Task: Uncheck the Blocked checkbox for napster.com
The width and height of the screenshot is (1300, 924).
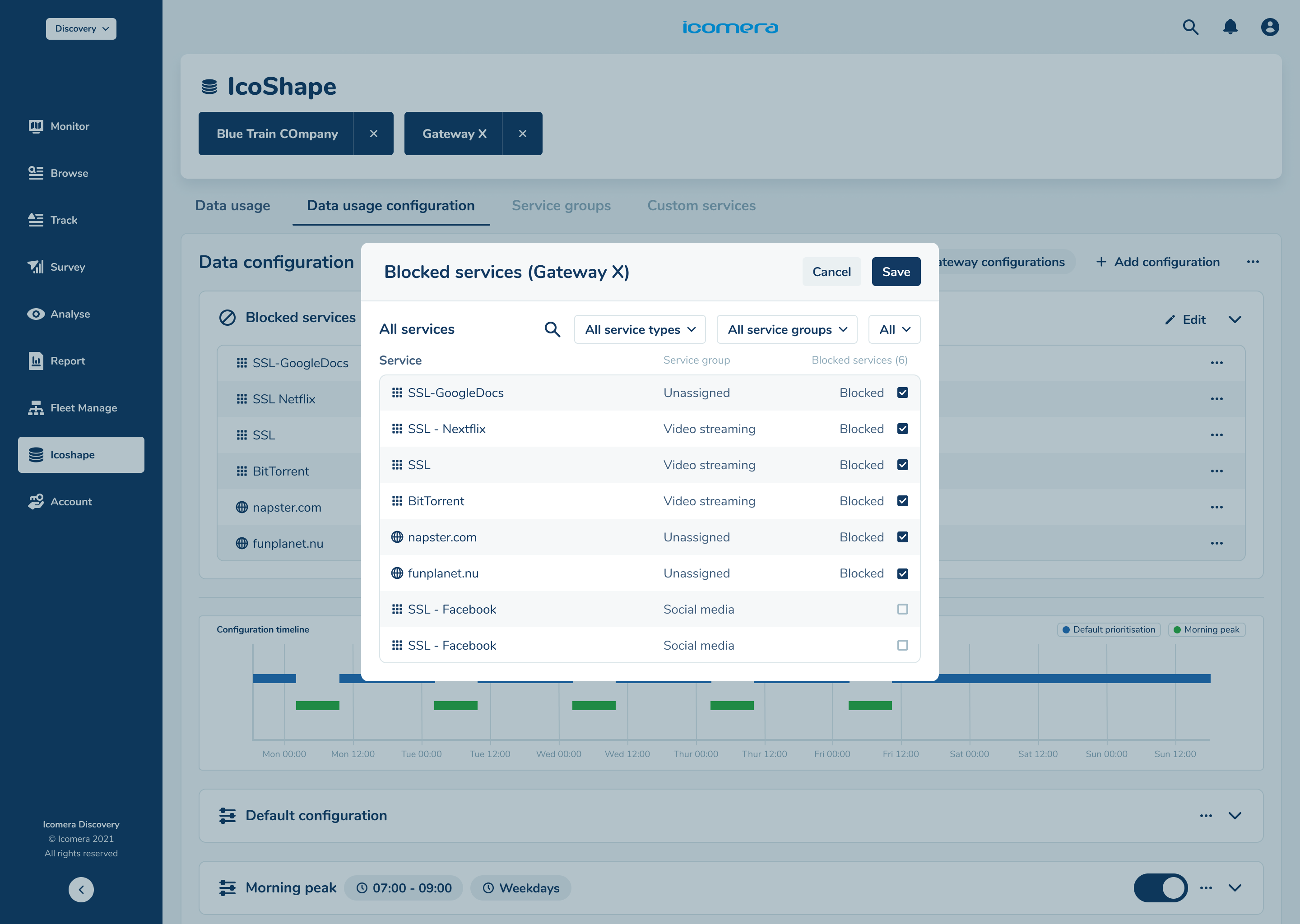Action: (902, 537)
